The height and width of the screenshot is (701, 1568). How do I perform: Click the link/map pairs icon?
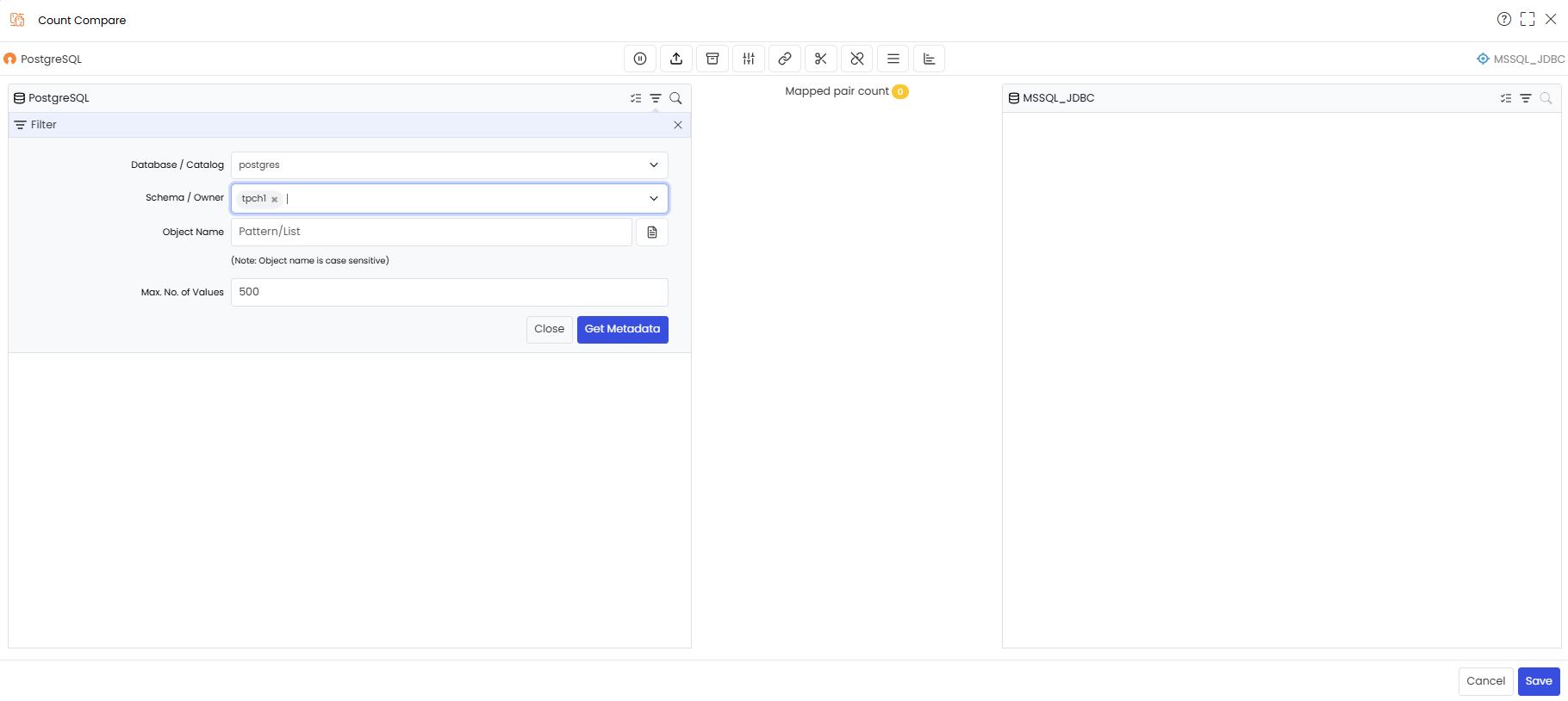tap(785, 59)
